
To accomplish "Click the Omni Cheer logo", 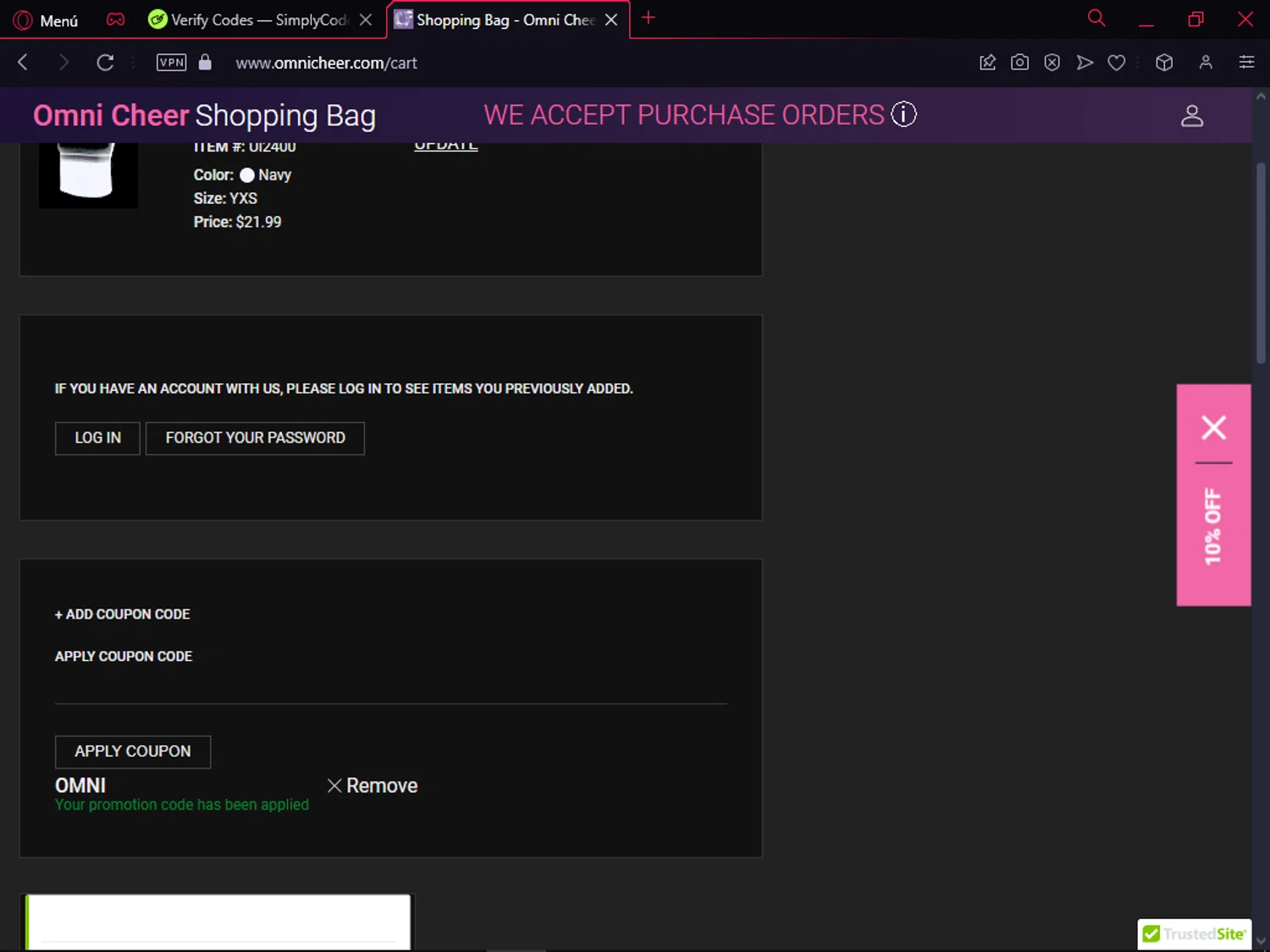I will point(111,115).
